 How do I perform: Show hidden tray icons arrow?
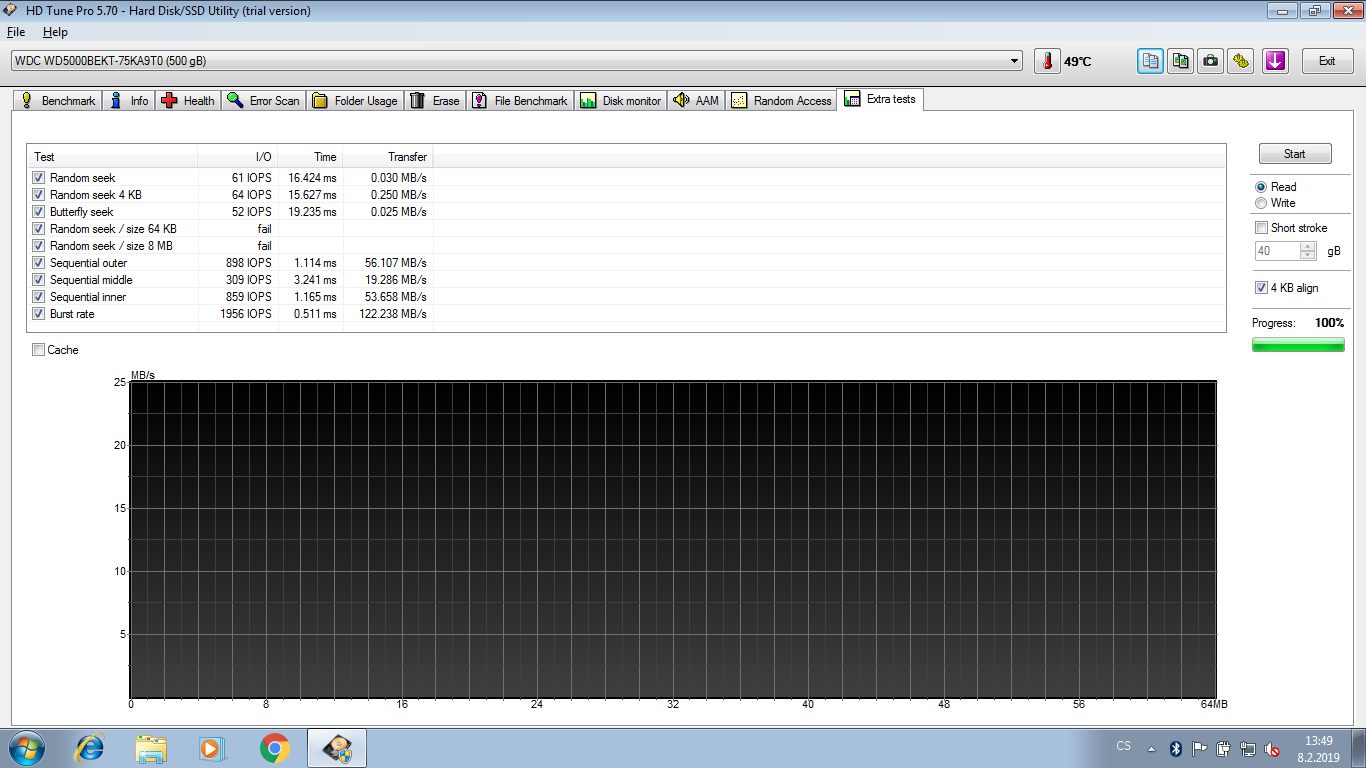[x=1151, y=749]
